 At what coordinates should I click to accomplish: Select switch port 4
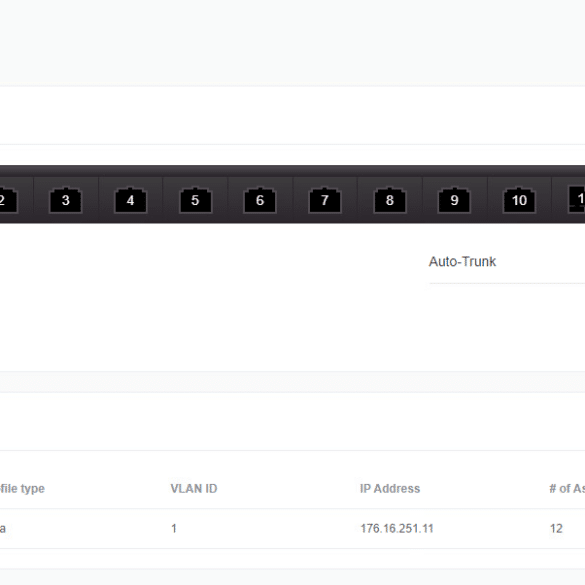(130, 200)
